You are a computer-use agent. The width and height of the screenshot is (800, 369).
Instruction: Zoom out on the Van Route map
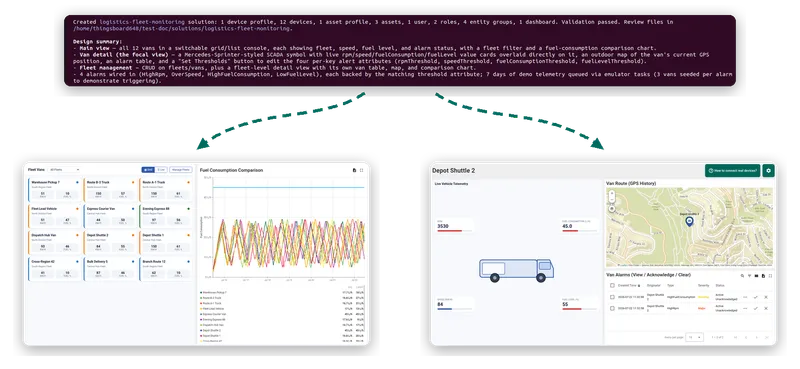(612, 200)
